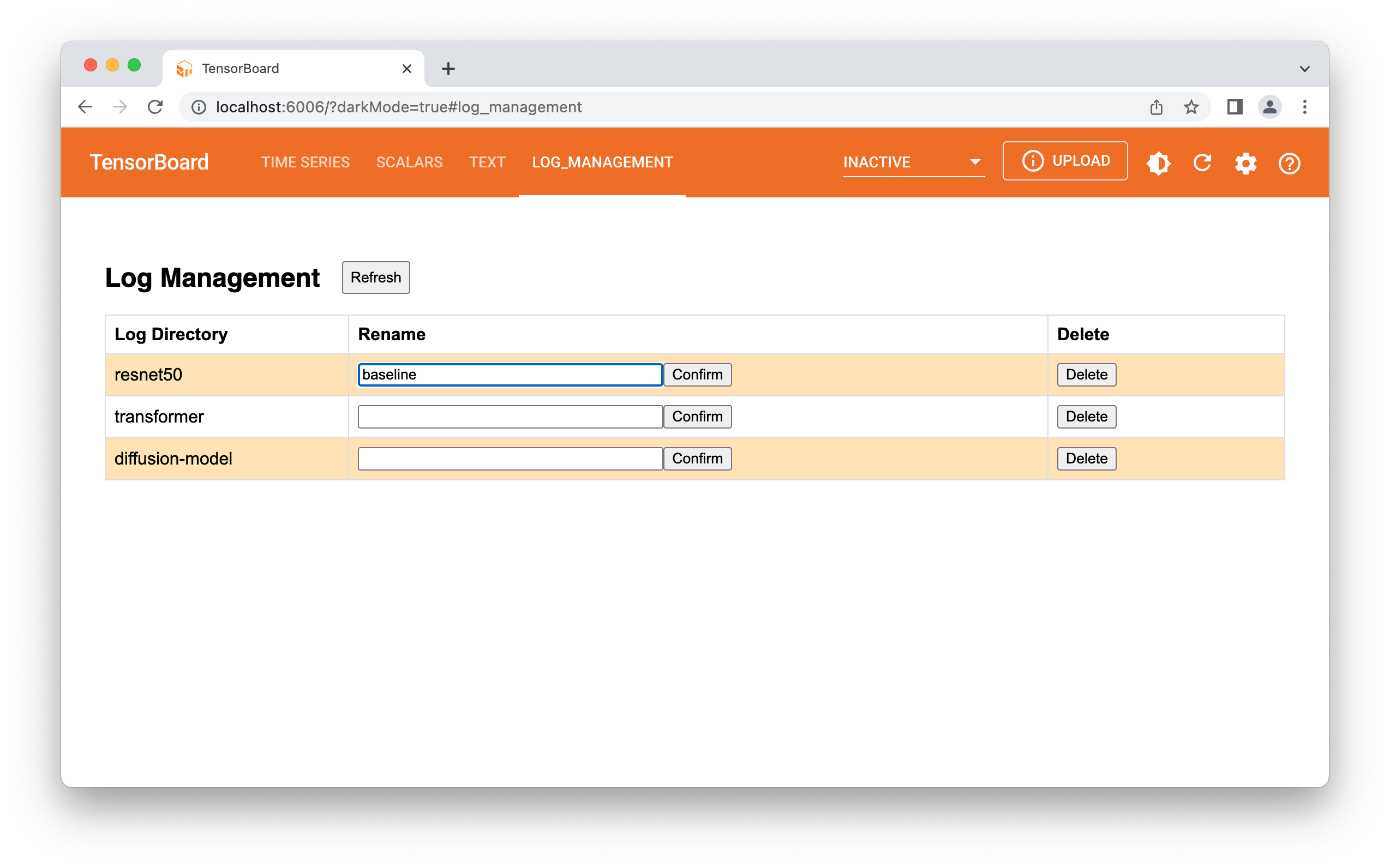Confirm rename of resnet50

(x=697, y=375)
